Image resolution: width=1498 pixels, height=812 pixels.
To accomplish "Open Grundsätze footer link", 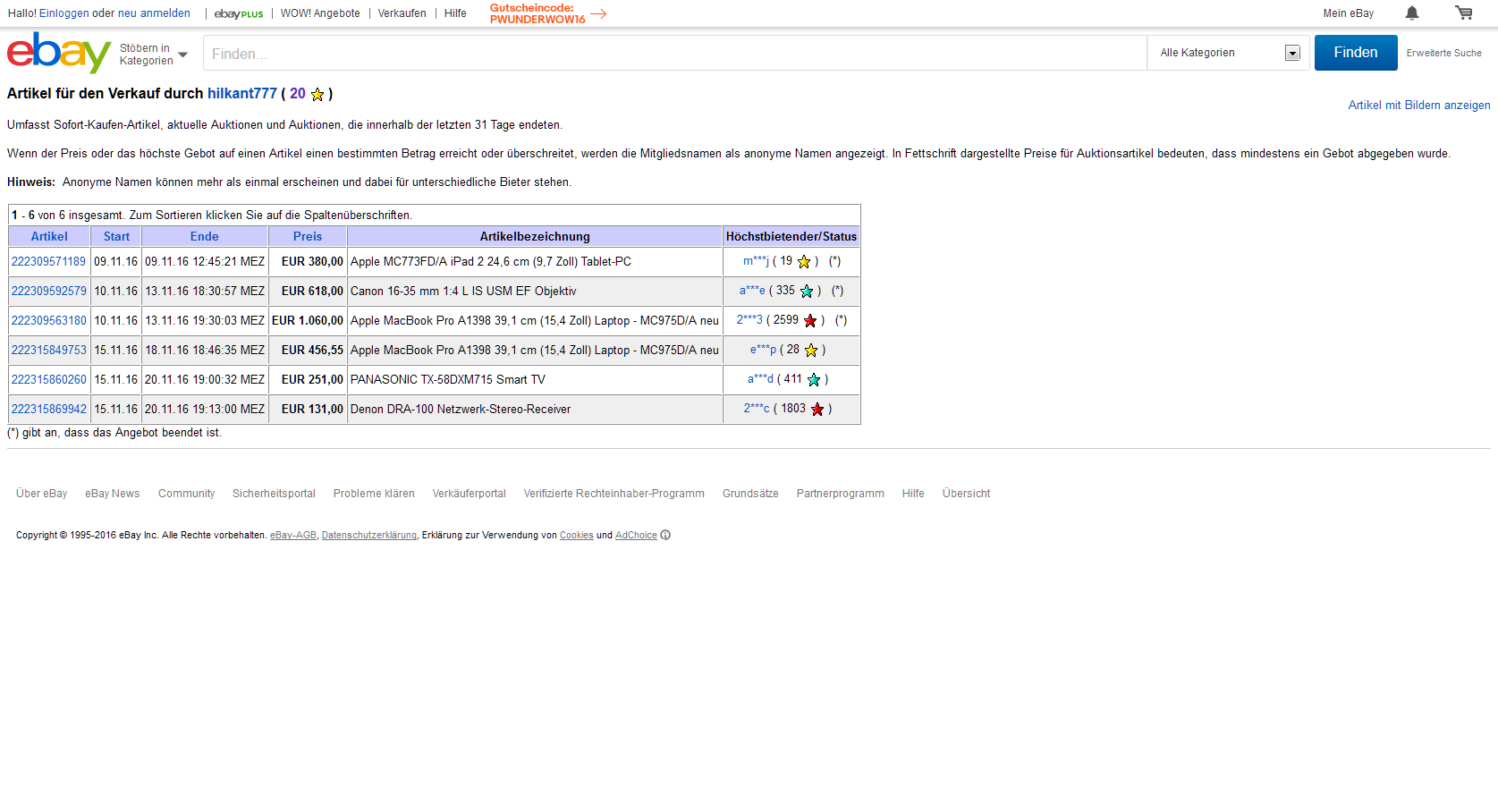I will pos(750,494).
